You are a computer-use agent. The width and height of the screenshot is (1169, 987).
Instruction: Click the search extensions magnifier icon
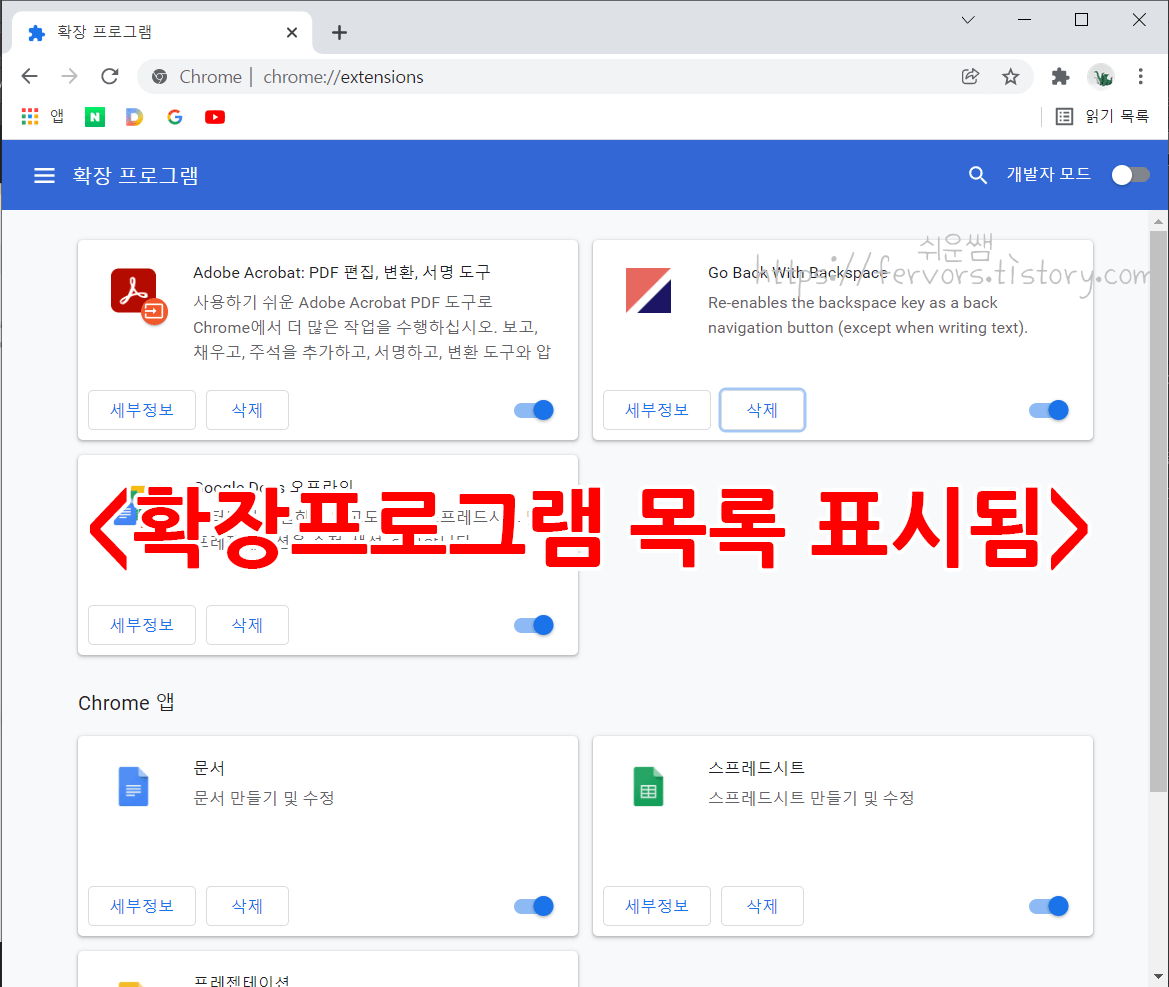pos(977,175)
